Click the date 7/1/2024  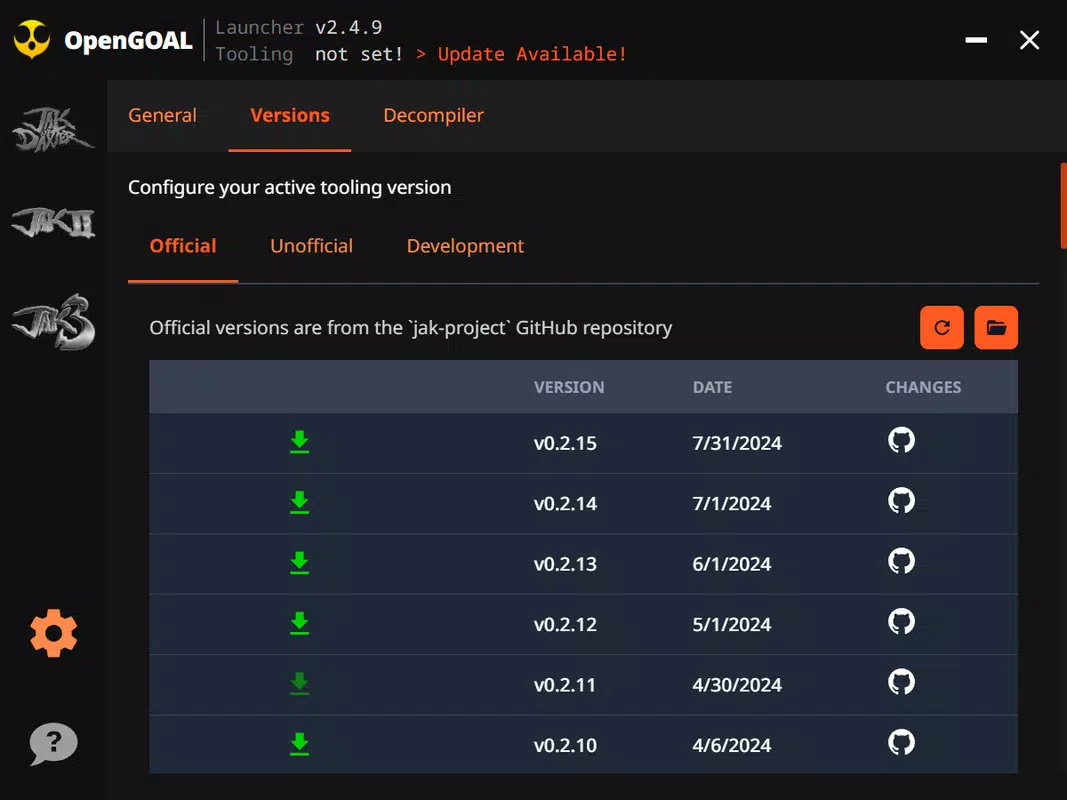coord(732,504)
